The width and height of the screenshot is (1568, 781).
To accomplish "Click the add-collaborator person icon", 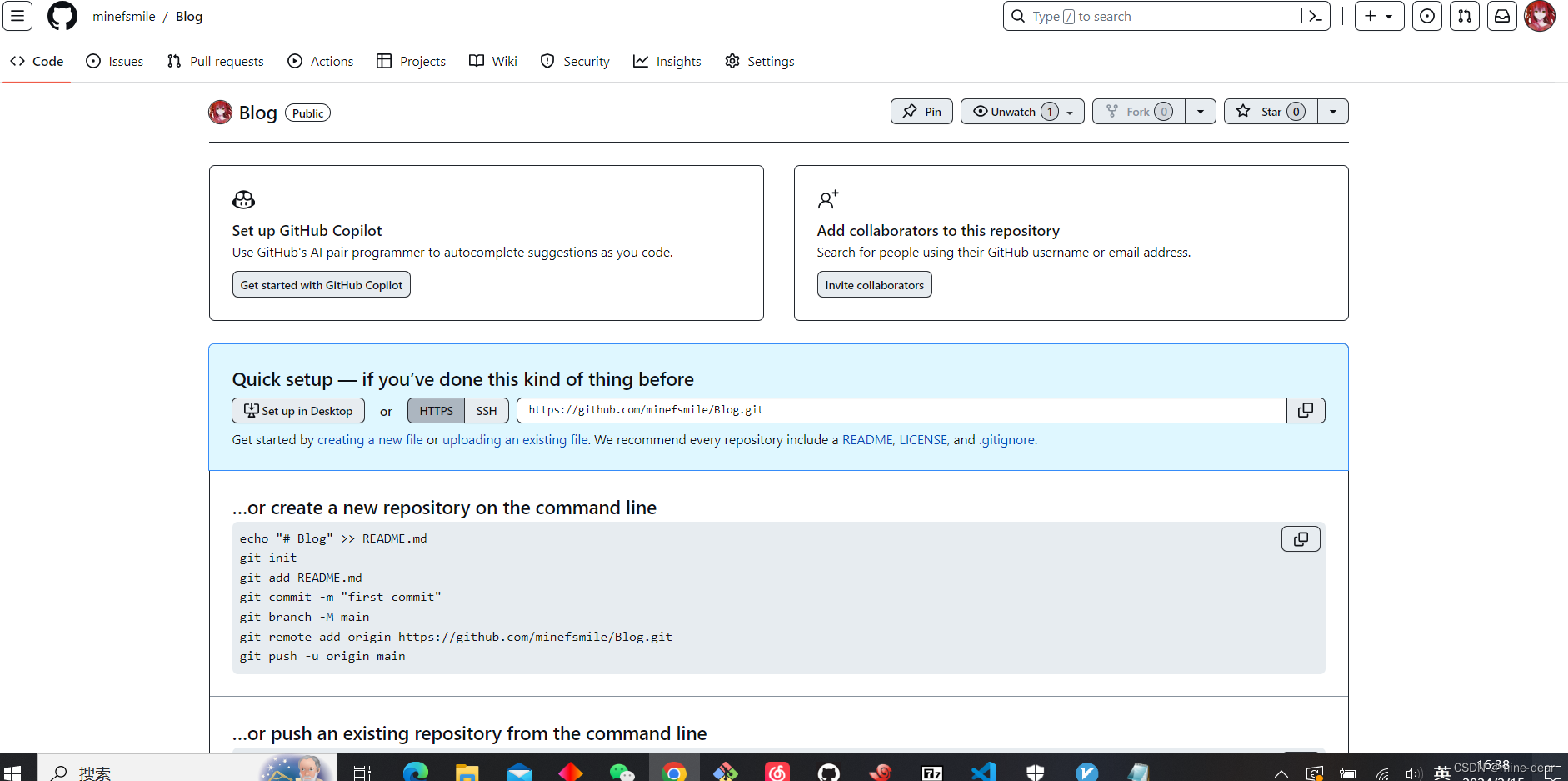I will [x=827, y=199].
